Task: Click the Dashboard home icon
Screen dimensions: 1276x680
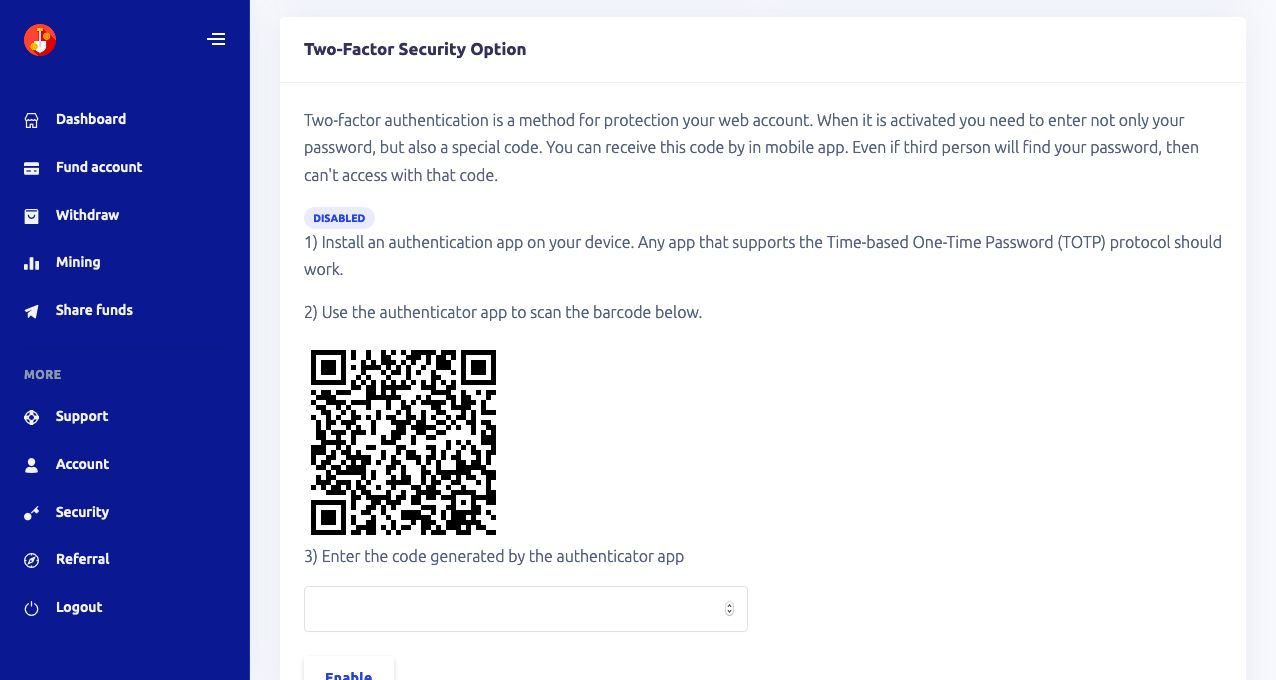Action: click(32, 120)
